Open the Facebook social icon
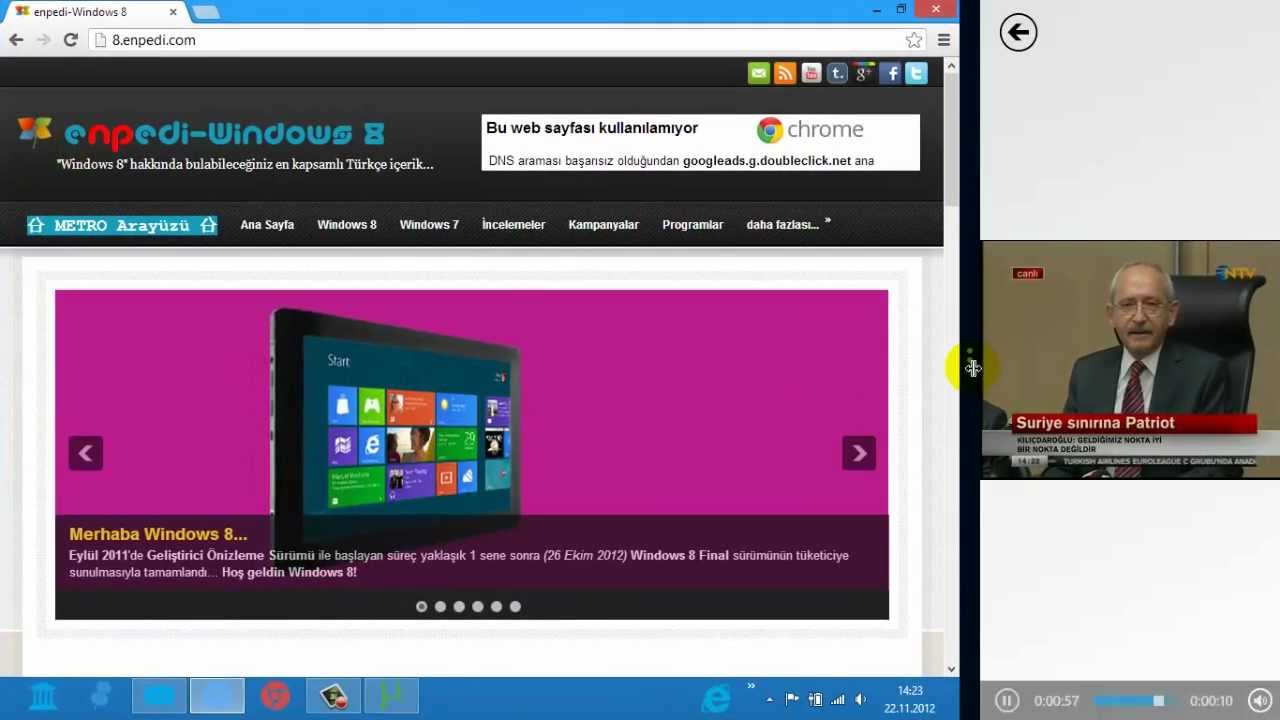This screenshot has width=1280, height=720. [890, 73]
